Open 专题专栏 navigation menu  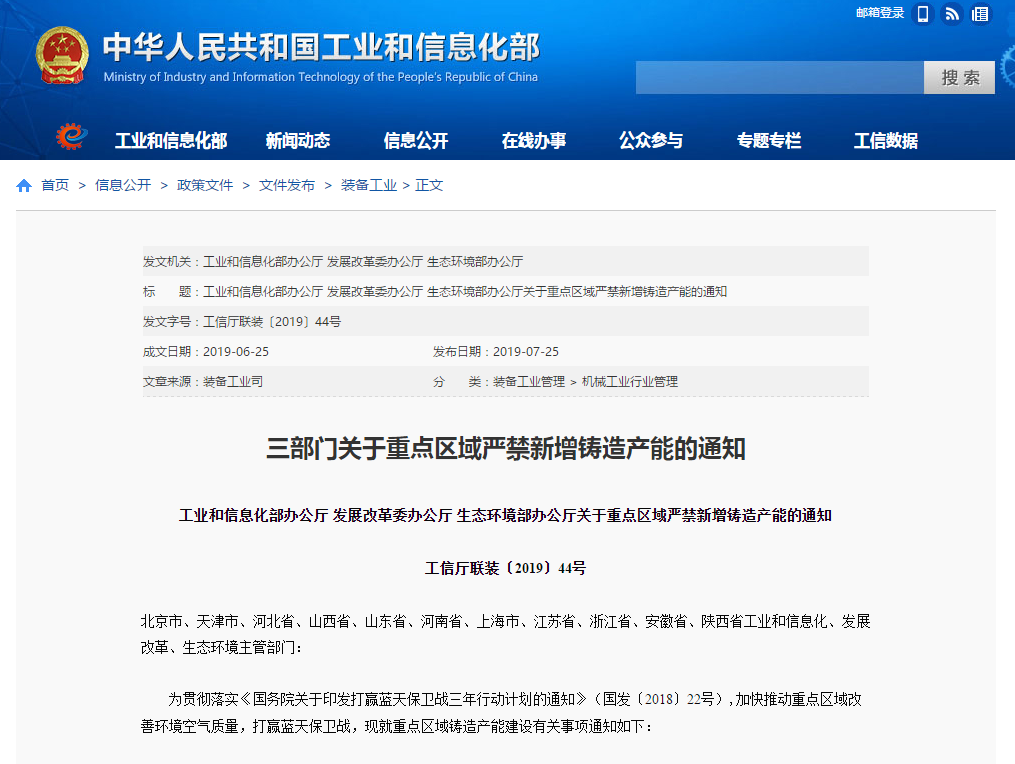(768, 140)
